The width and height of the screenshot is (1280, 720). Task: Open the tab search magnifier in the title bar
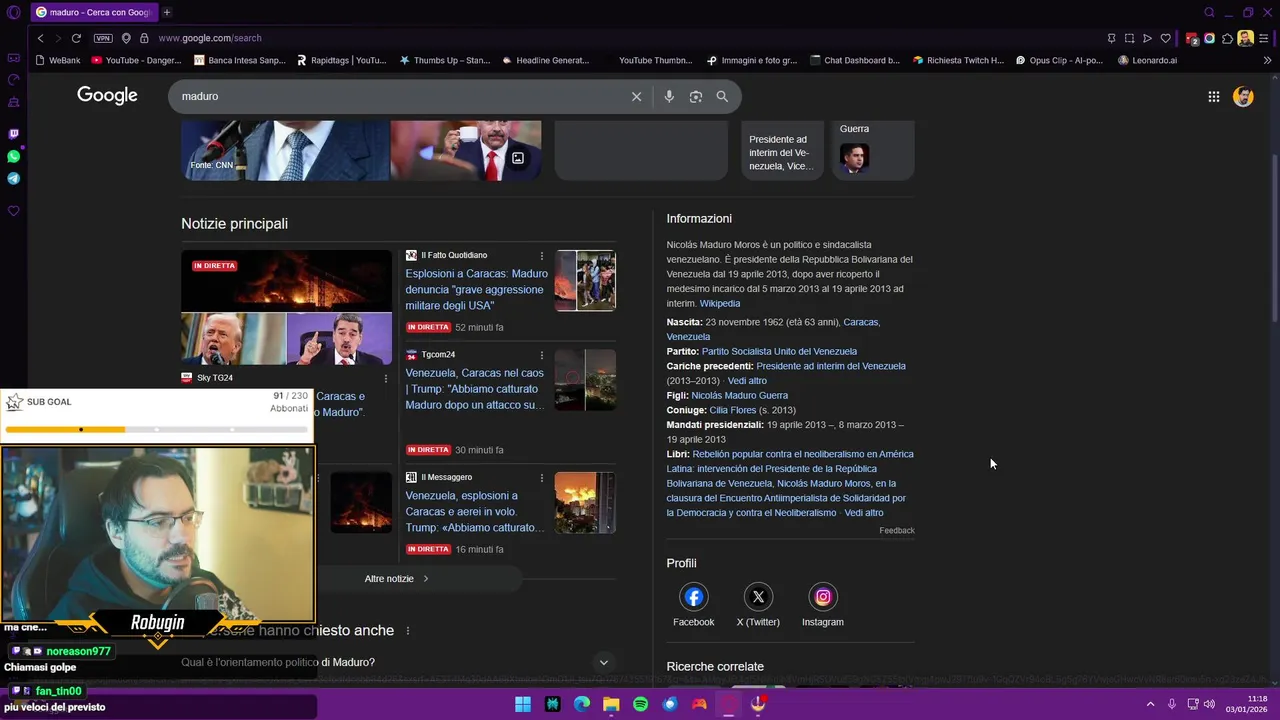coord(1209,12)
